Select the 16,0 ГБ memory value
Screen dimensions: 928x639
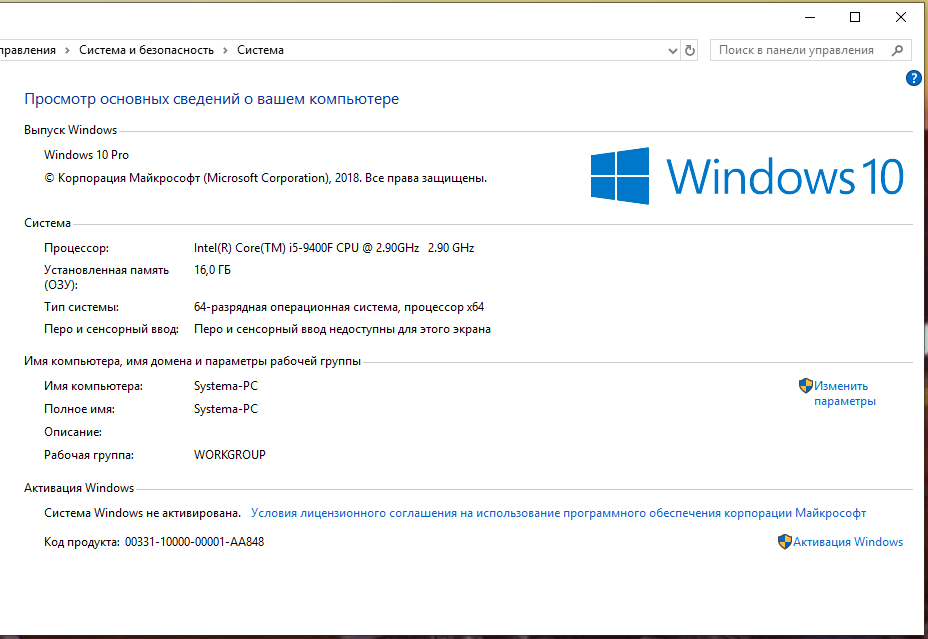point(212,270)
